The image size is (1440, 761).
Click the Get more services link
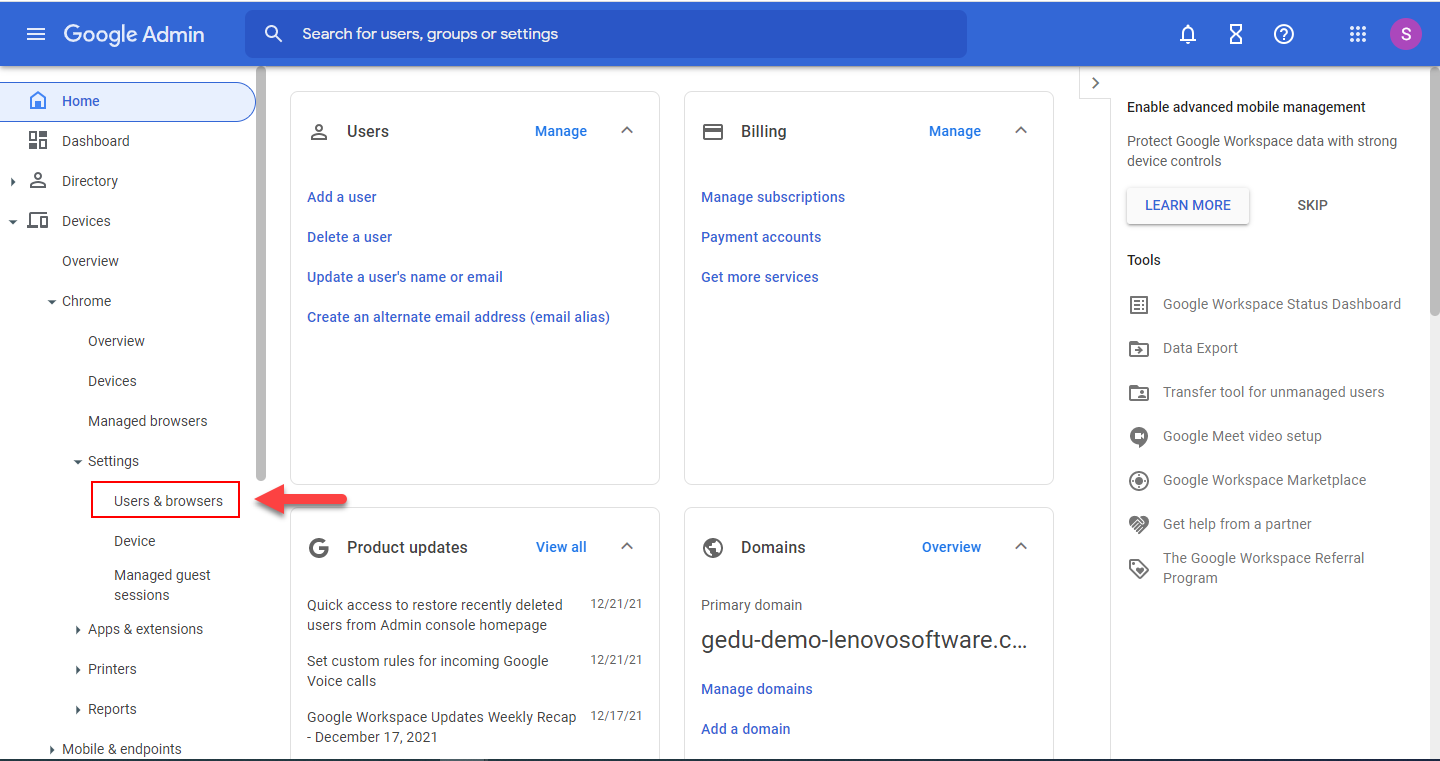point(760,277)
